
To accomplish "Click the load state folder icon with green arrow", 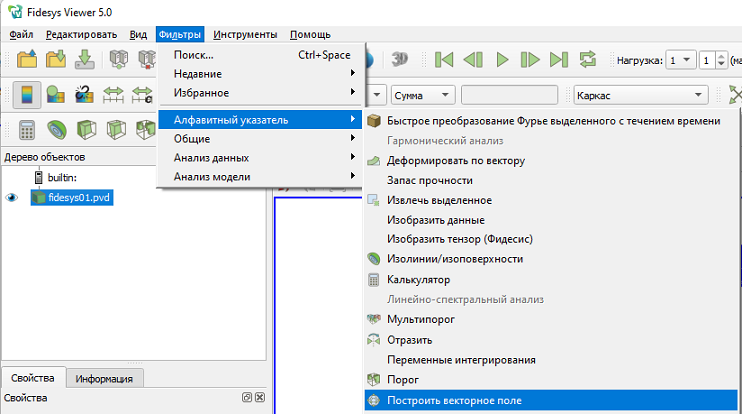I will click(56, 59).
